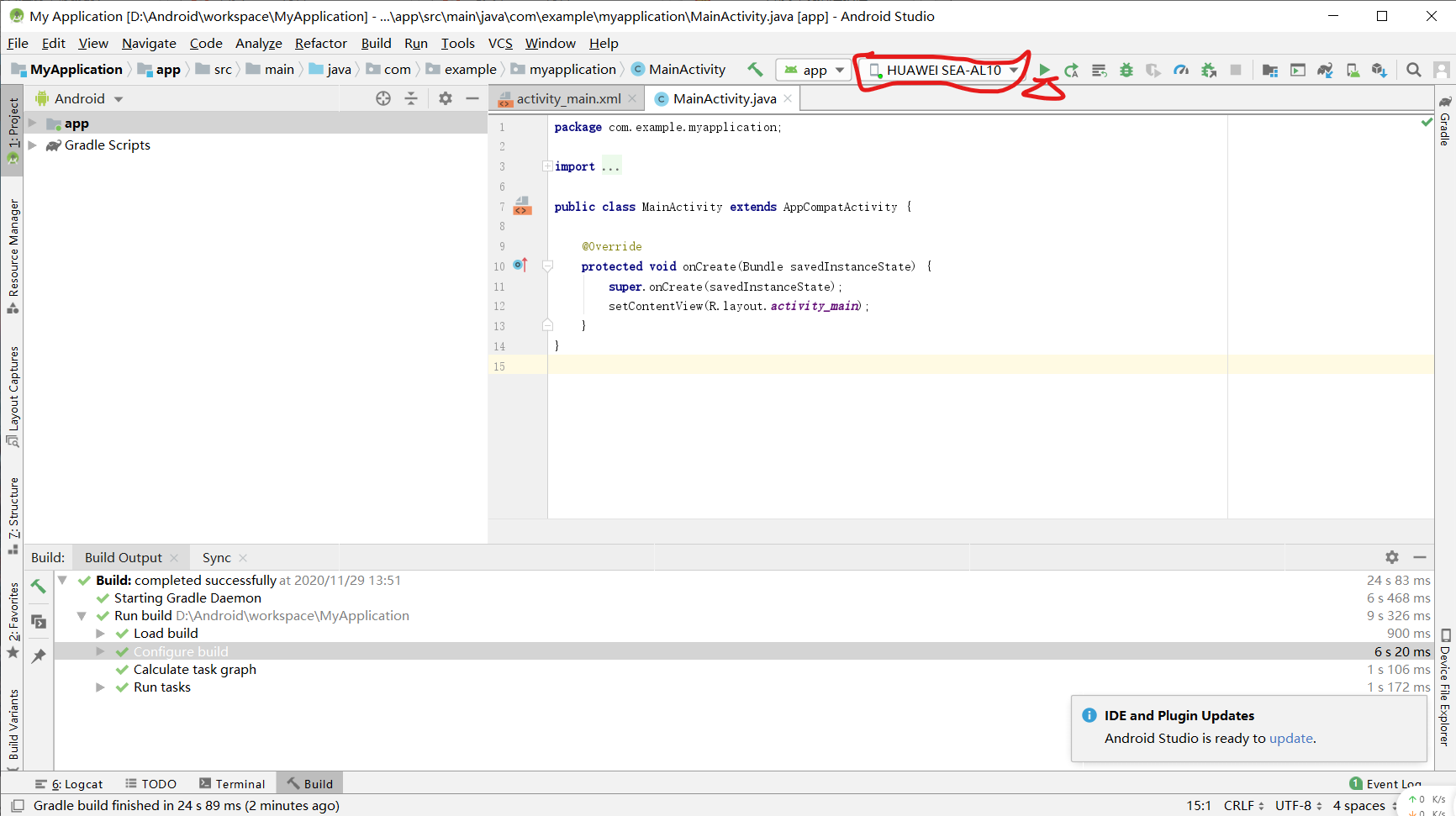Open Device File Explorer side panel
Viewport: 1456px width, 816px height.
click(x=1445, y=687)
